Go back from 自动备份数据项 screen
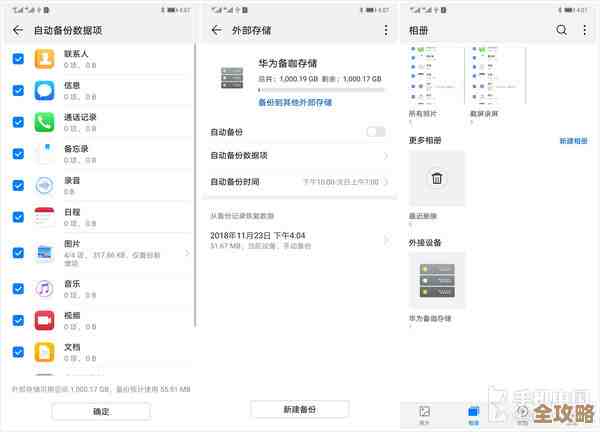Viewport: 600px width, 432px height. (x=18, y=30)
